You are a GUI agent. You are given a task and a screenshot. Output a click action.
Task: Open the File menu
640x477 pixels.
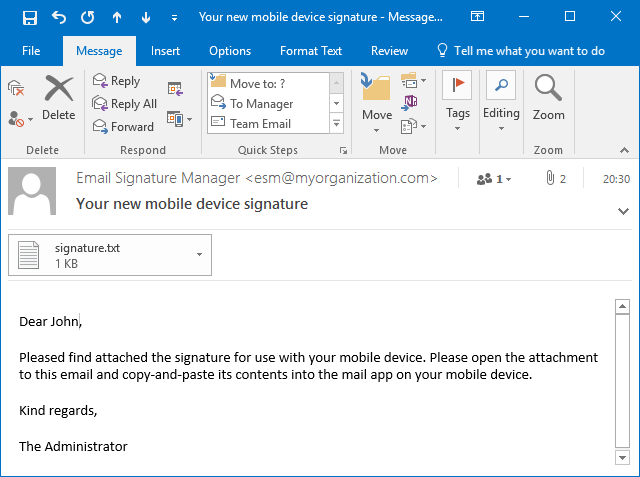tap(31, 51)
